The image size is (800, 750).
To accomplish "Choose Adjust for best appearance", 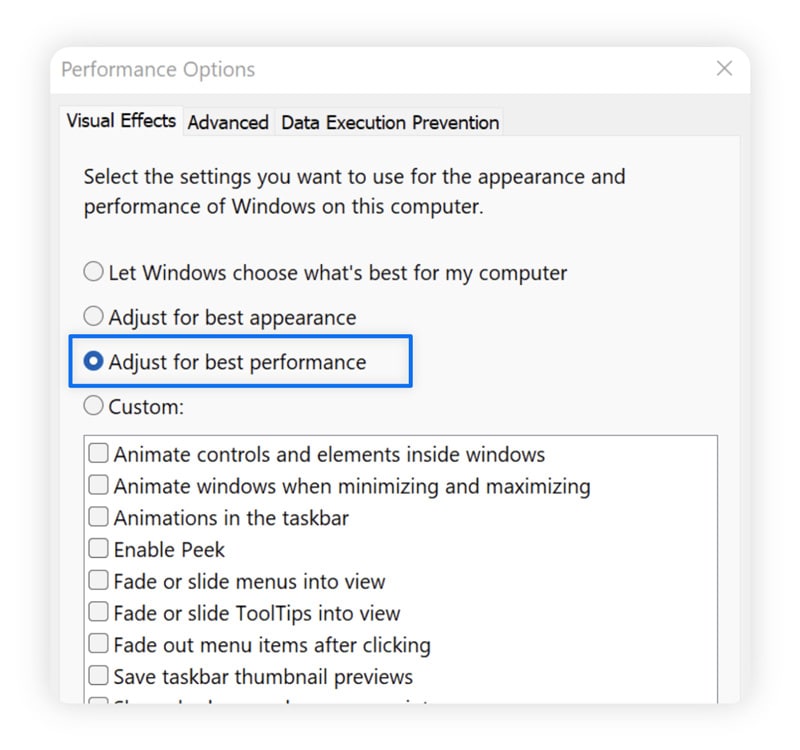I will tap(93, 316).
